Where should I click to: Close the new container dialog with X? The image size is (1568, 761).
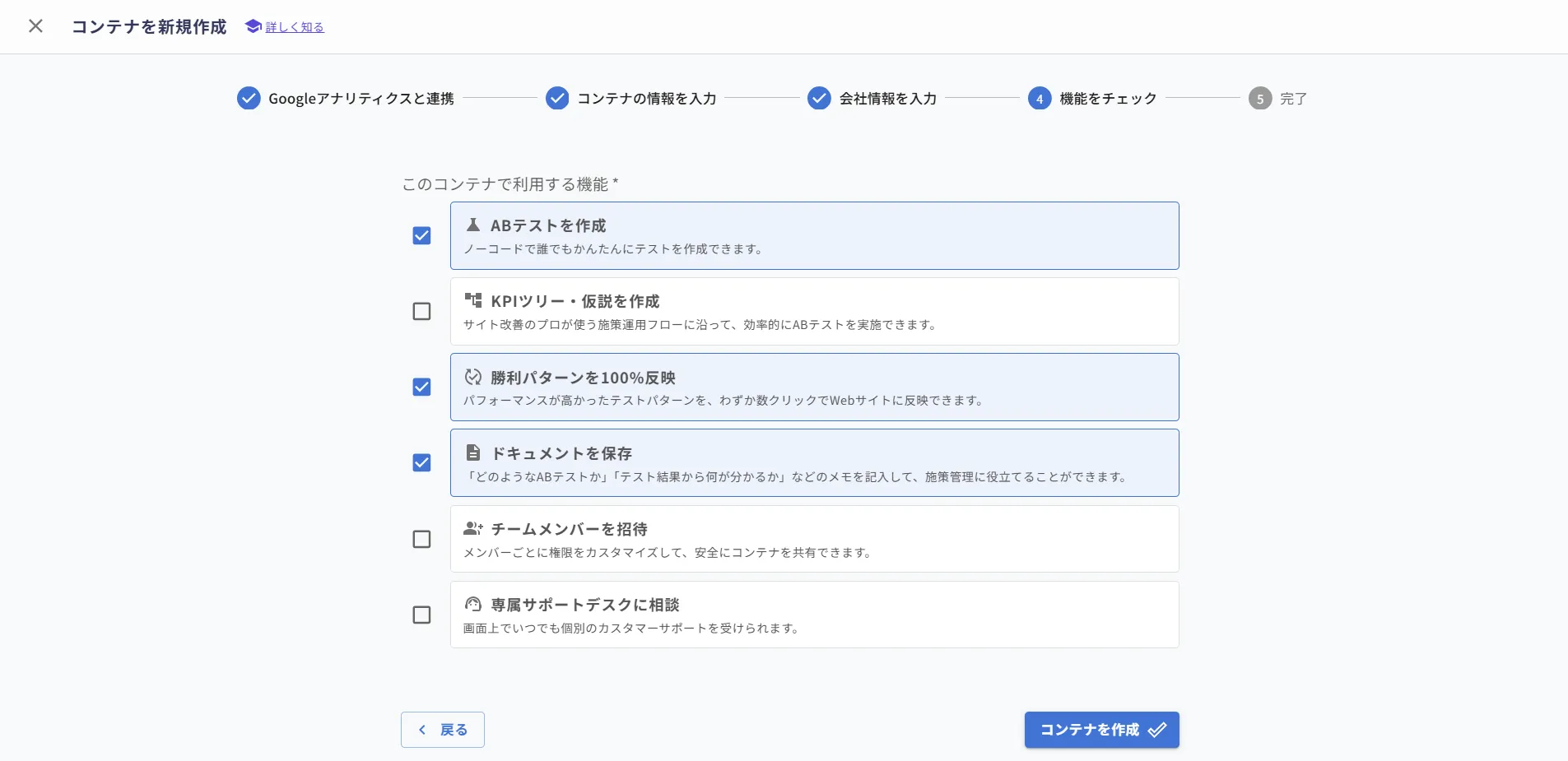pyautogui.click(x=35, y=26)
